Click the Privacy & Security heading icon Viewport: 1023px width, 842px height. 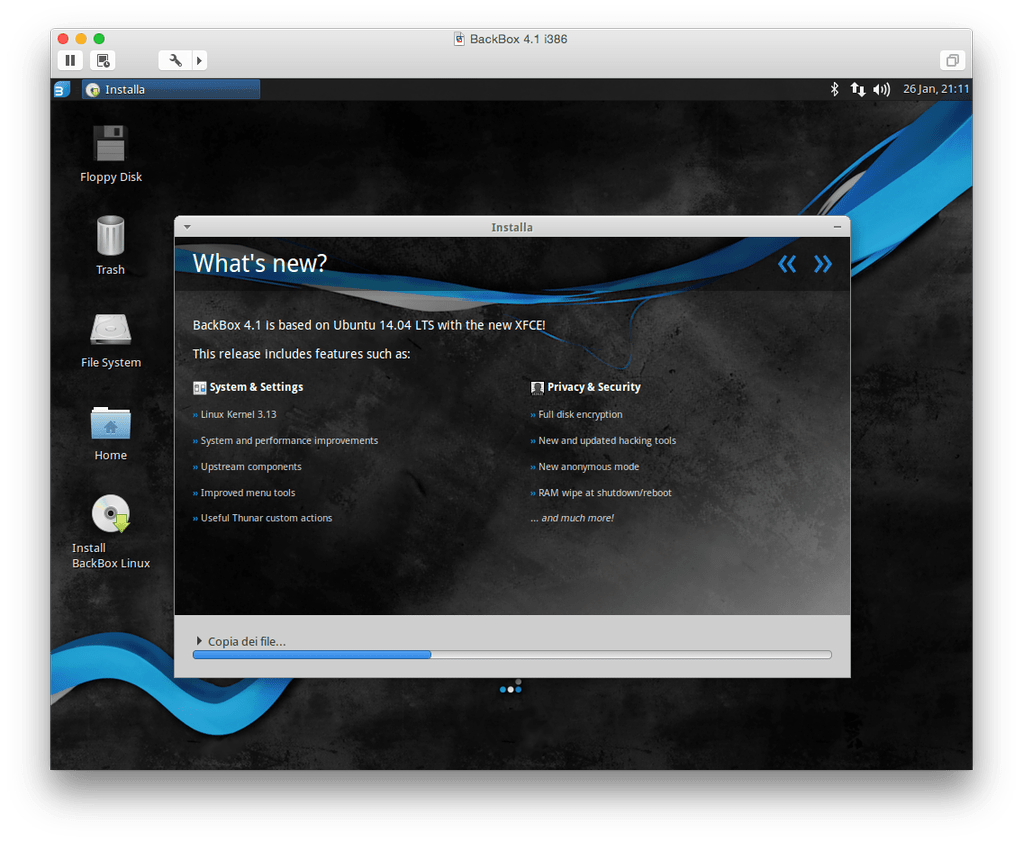click(537, 387)
